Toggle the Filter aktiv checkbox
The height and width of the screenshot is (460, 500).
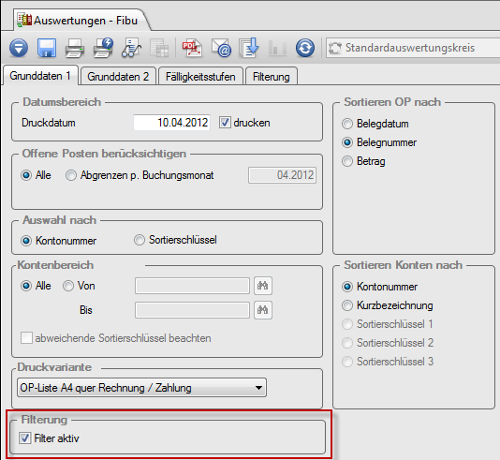point(25,438)
